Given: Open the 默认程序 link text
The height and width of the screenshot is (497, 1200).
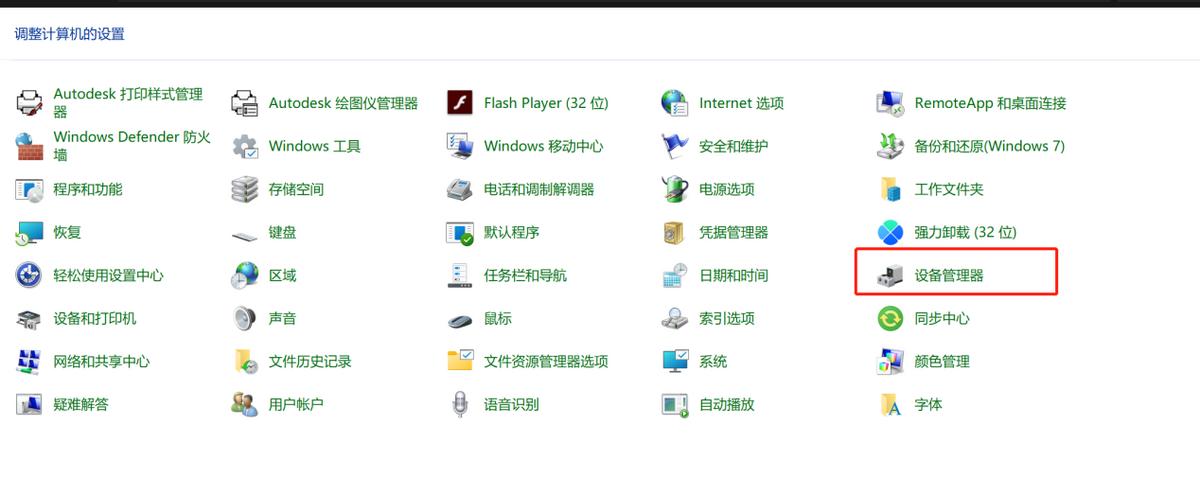Looking at the screenshot, I should coord(512,232).
